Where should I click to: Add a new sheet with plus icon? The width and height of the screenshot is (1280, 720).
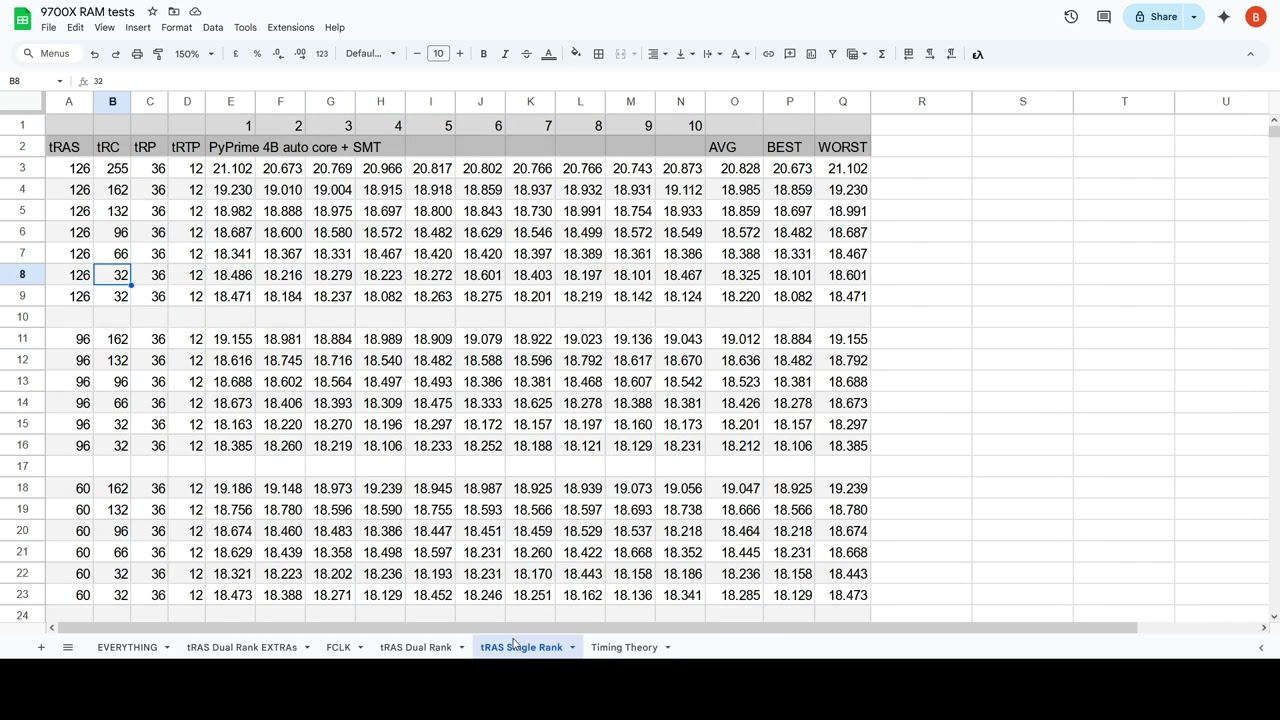pos(41,648)
